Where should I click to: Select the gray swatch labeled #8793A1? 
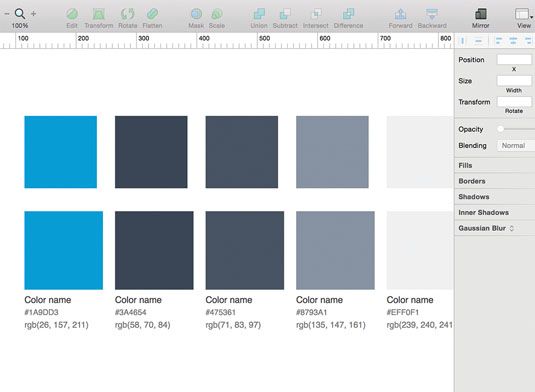(x=335, y=250)
